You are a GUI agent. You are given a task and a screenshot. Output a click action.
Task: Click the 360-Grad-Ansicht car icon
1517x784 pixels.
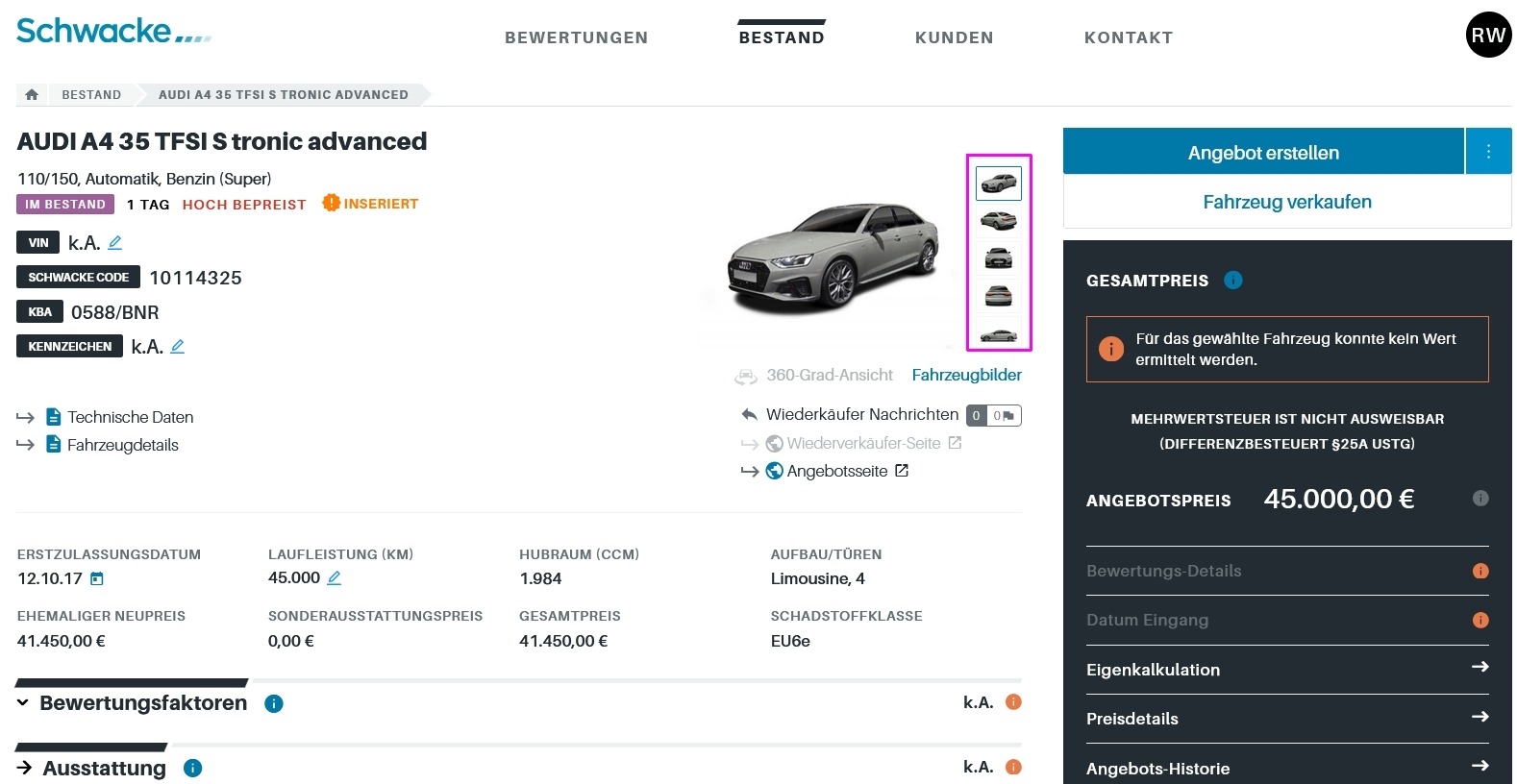point(746,376)
